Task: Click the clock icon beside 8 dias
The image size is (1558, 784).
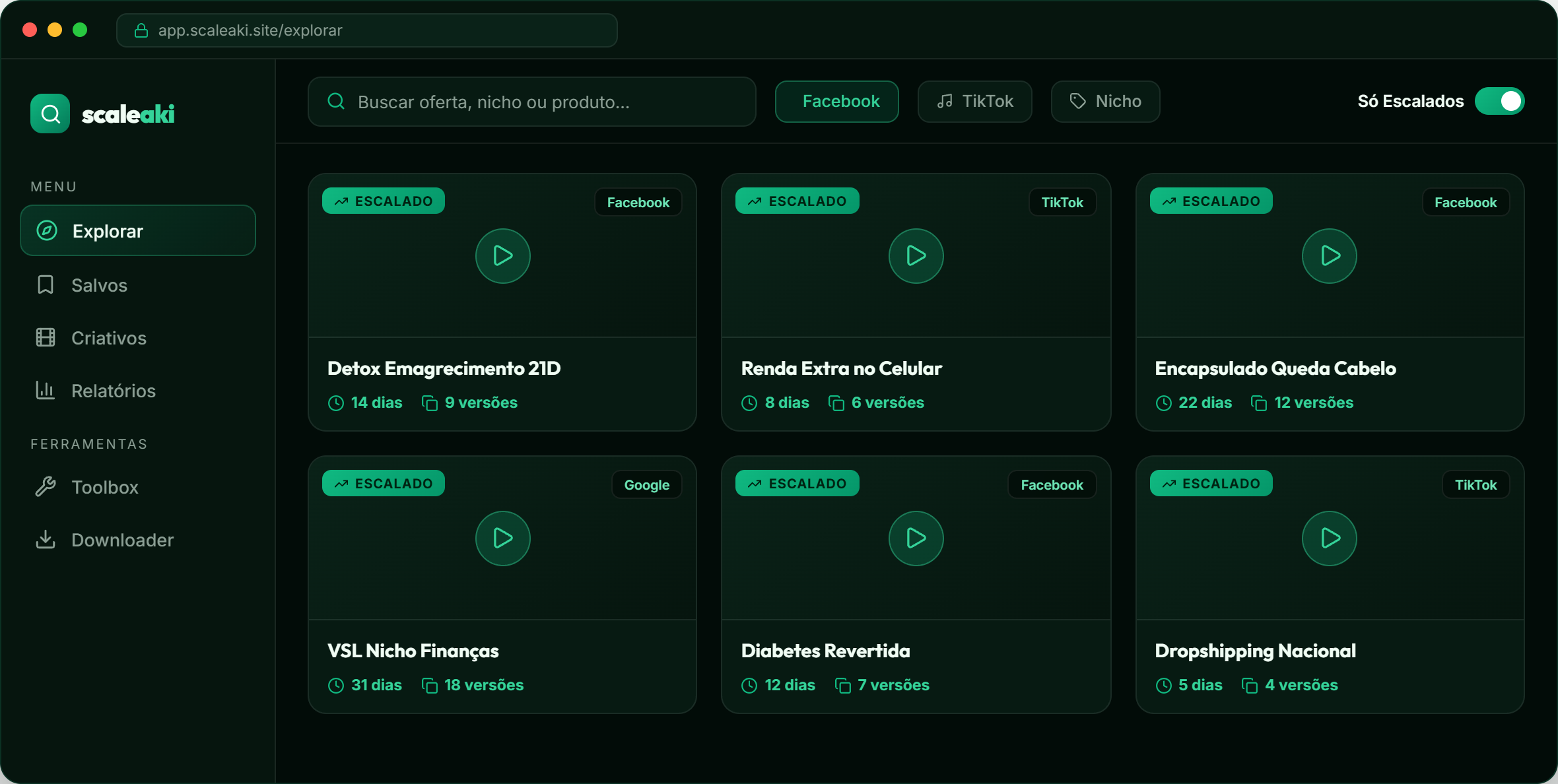Action: (x=749, y=403)
